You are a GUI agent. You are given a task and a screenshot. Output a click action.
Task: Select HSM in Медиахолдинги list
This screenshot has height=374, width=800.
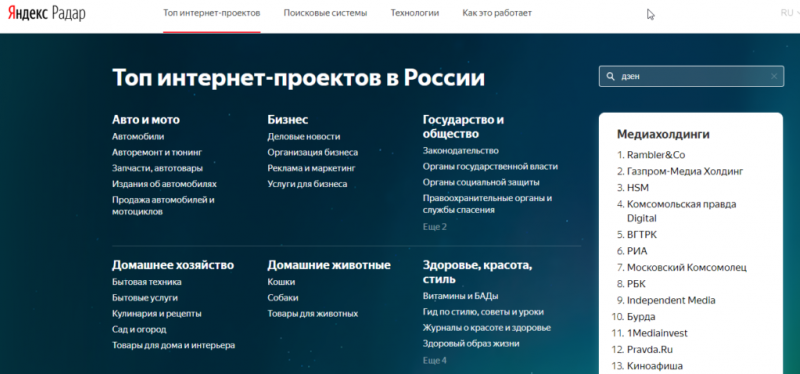tap(638, 187)
